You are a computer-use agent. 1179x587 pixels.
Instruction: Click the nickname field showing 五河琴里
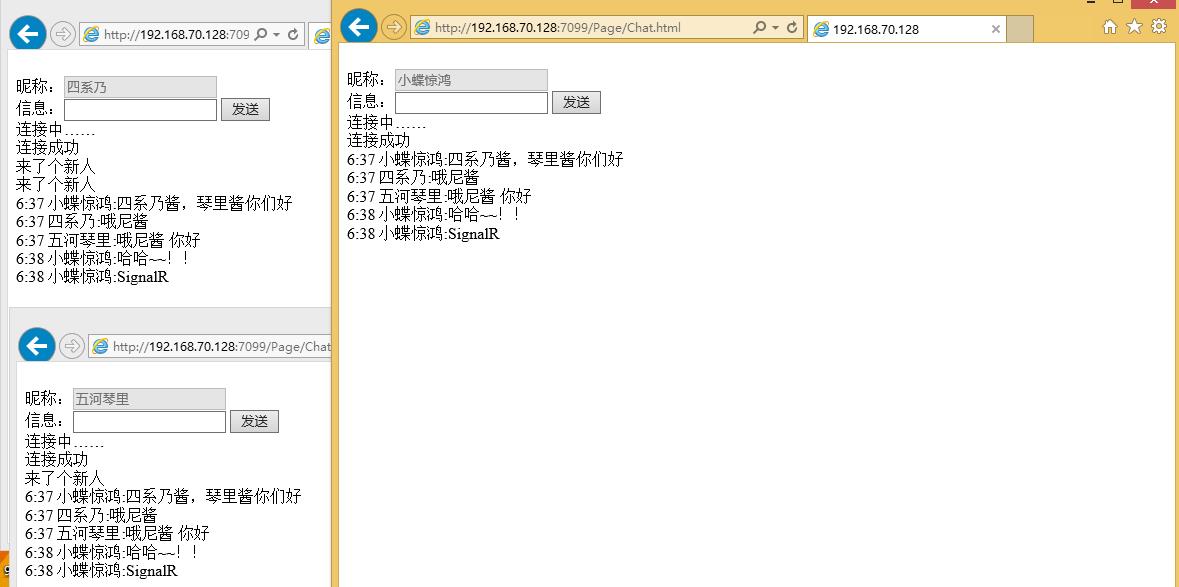(150, 399)
